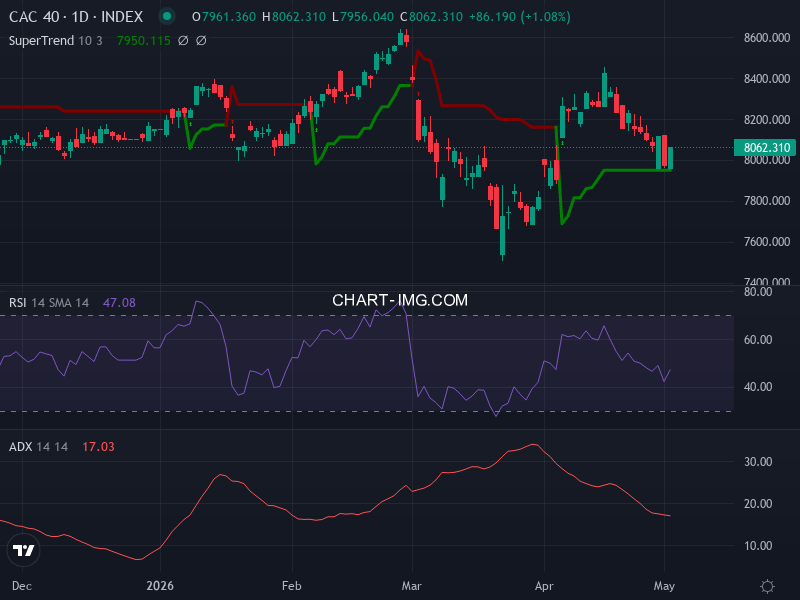Click the 7800.000 price axis label

click(767, 201)
